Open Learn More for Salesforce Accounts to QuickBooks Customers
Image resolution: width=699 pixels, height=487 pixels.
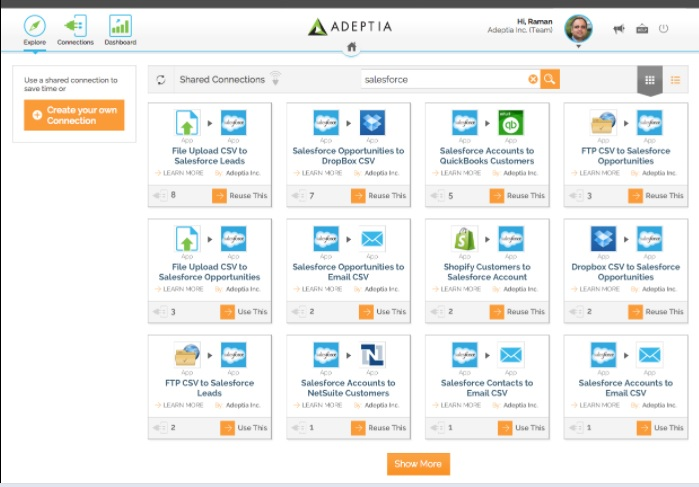point(456,173)
